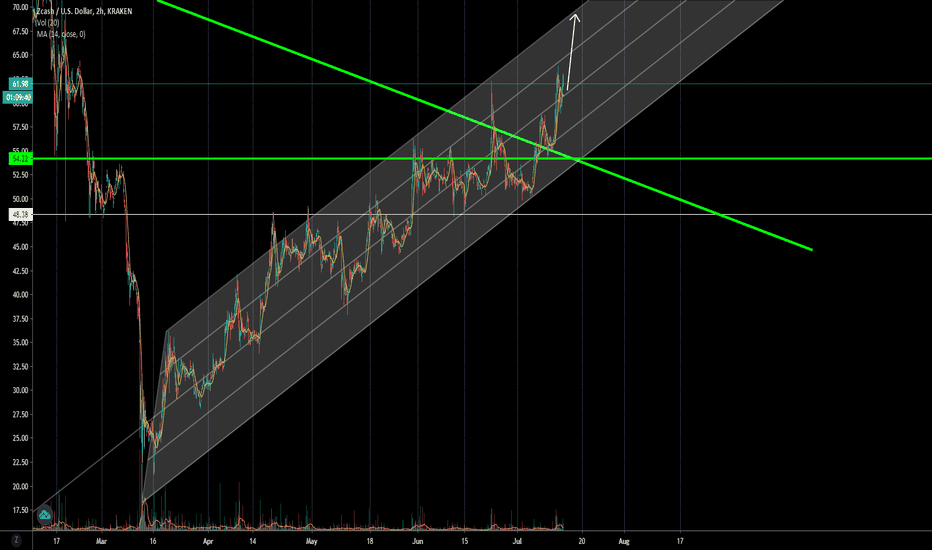Click the 40.00 price axis label

pos(21,295)
